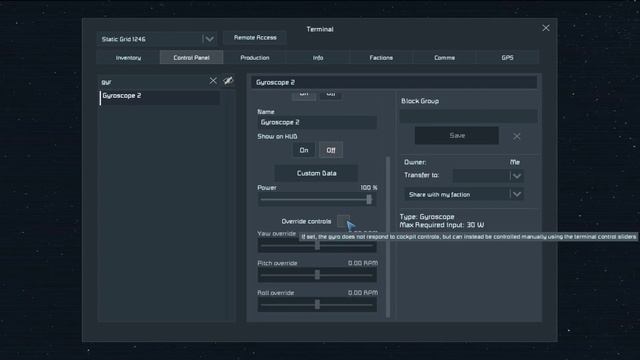Open the Custom Data button

[316, 173]
